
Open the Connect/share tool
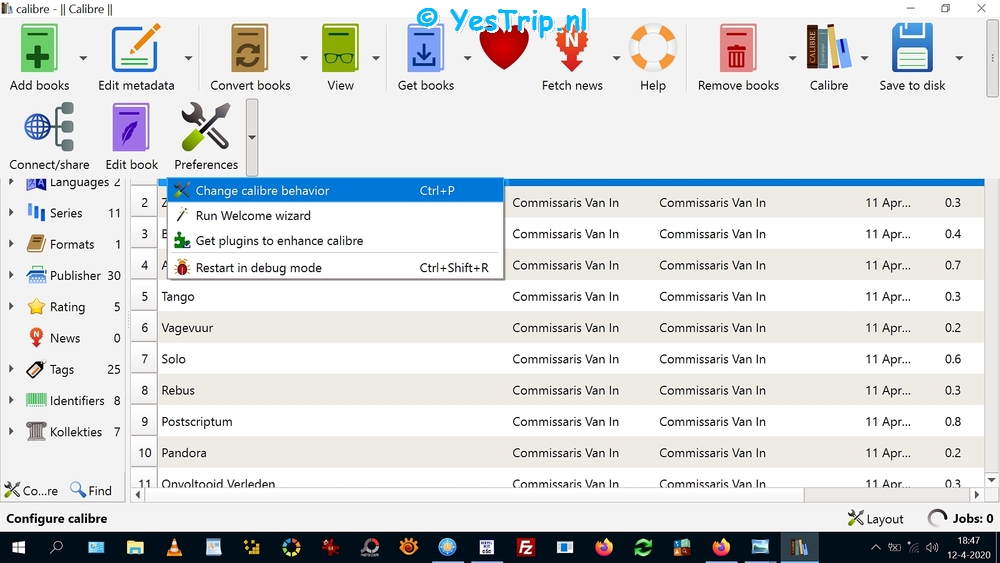pyautogui.click(x=49, y=128)
